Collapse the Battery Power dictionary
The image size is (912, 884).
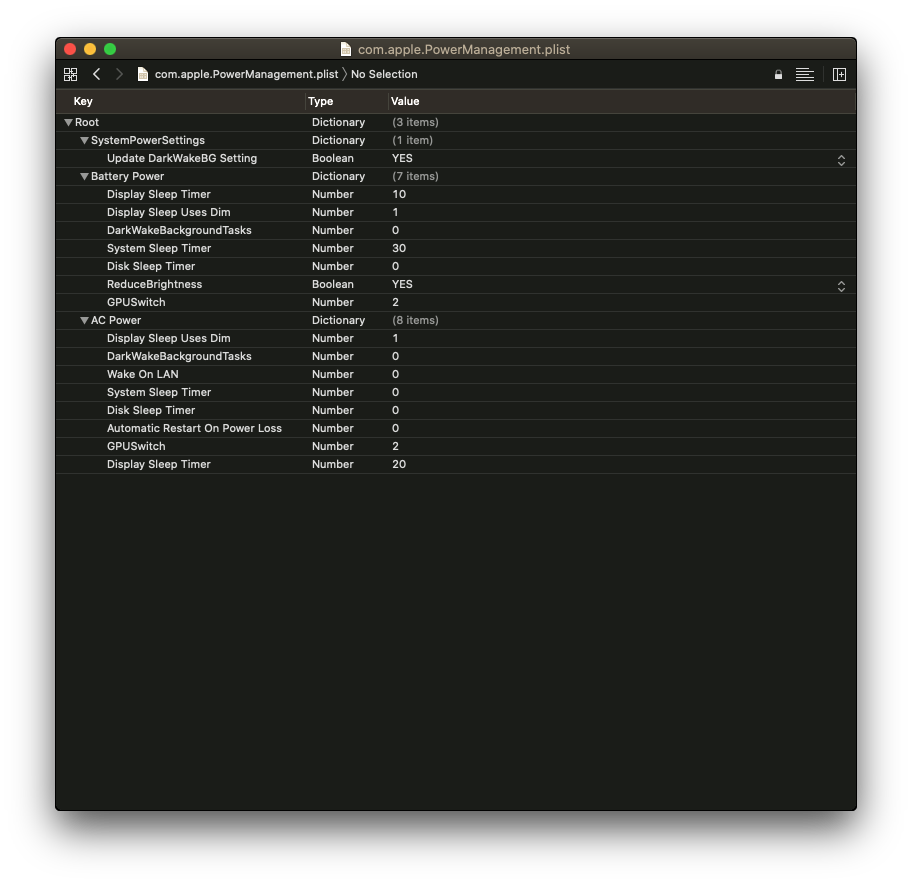click(84, 177)
